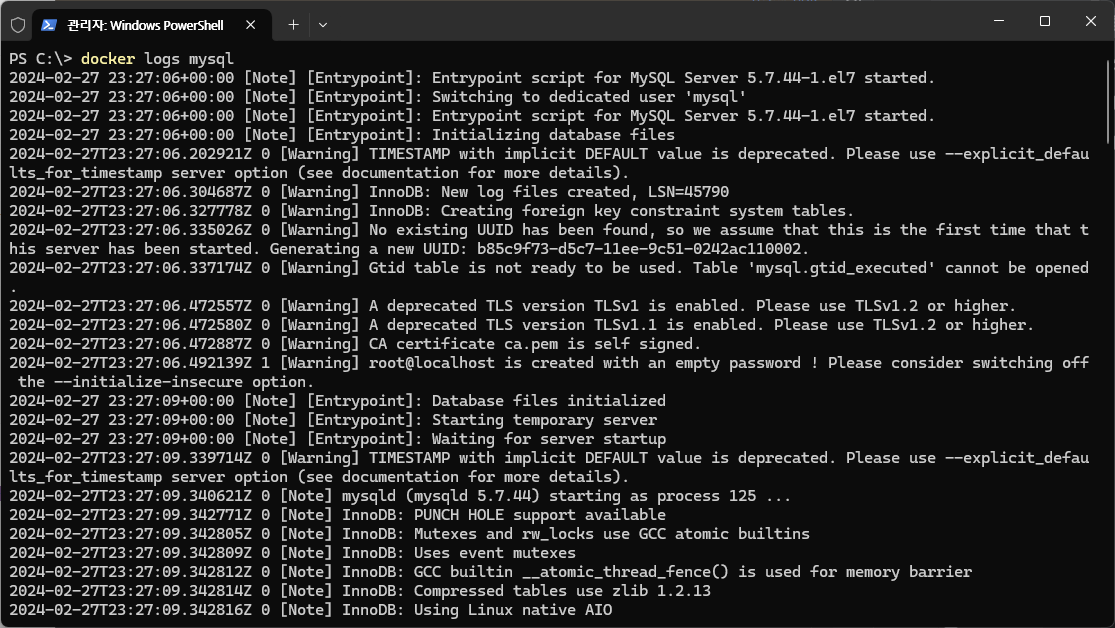
Task: Open a new tab with plus button
Action: pyautogui.click(x=293, y=25)
